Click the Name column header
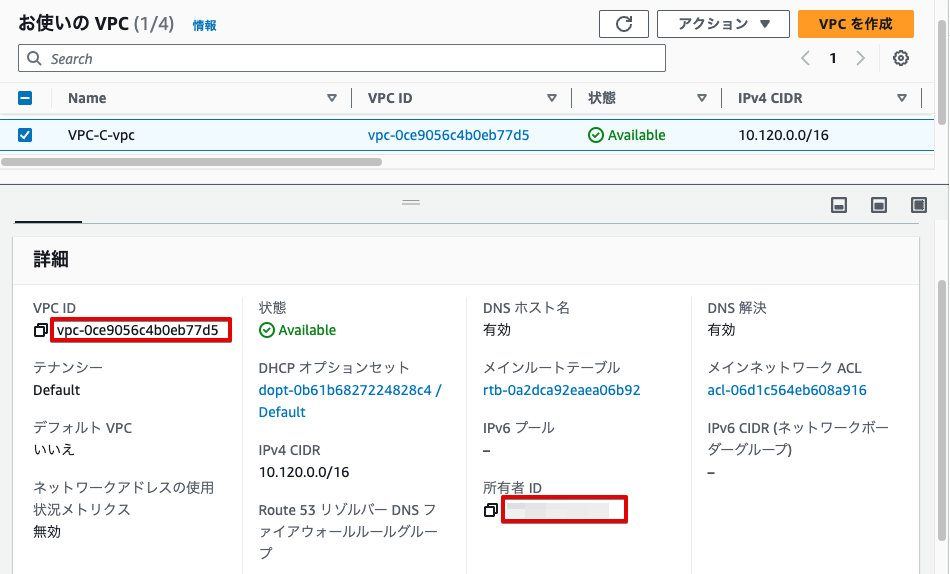Viewport: 950px width, 574px height. coord(87,98)
